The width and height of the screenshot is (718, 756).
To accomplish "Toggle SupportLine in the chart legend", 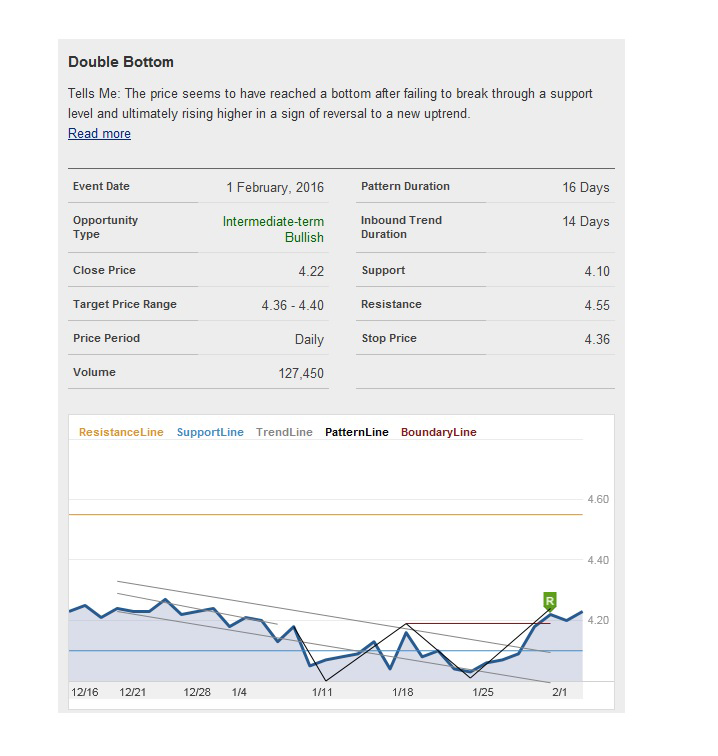I will [210, 433].
